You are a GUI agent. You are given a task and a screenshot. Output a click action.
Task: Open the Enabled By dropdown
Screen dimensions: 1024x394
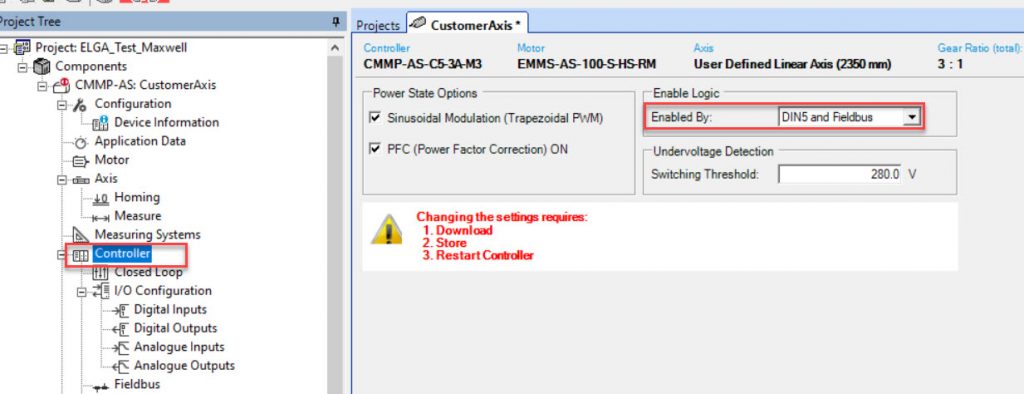913,118
